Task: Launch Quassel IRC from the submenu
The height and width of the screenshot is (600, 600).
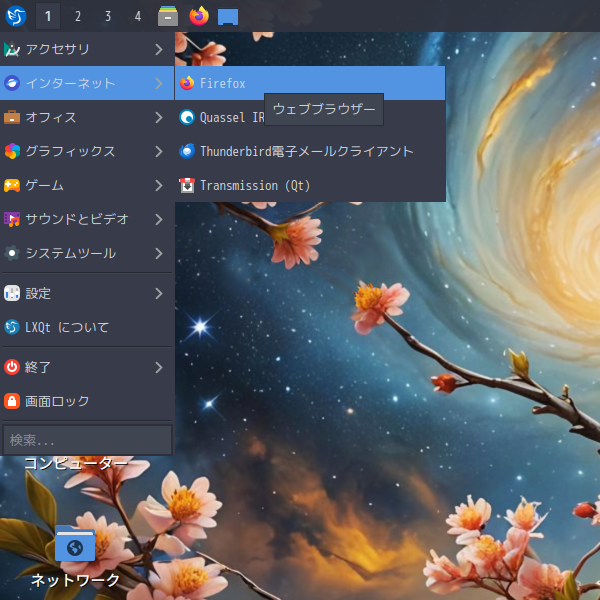Action: (x=310, y=117)
